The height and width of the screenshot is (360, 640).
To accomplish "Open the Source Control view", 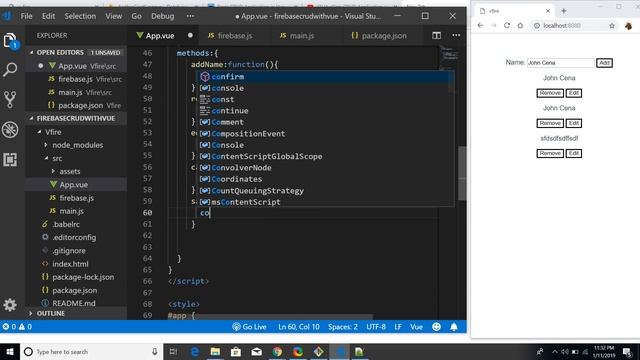I will (10, 99).
